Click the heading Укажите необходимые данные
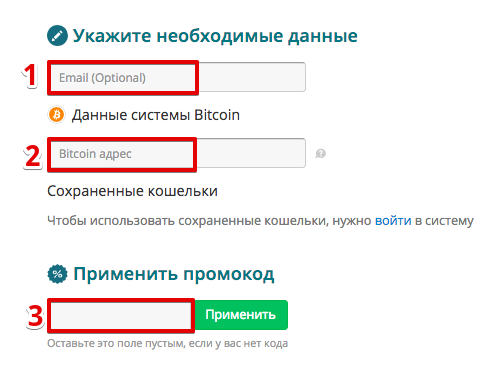 pyautogui.click(x=215, y=36)
